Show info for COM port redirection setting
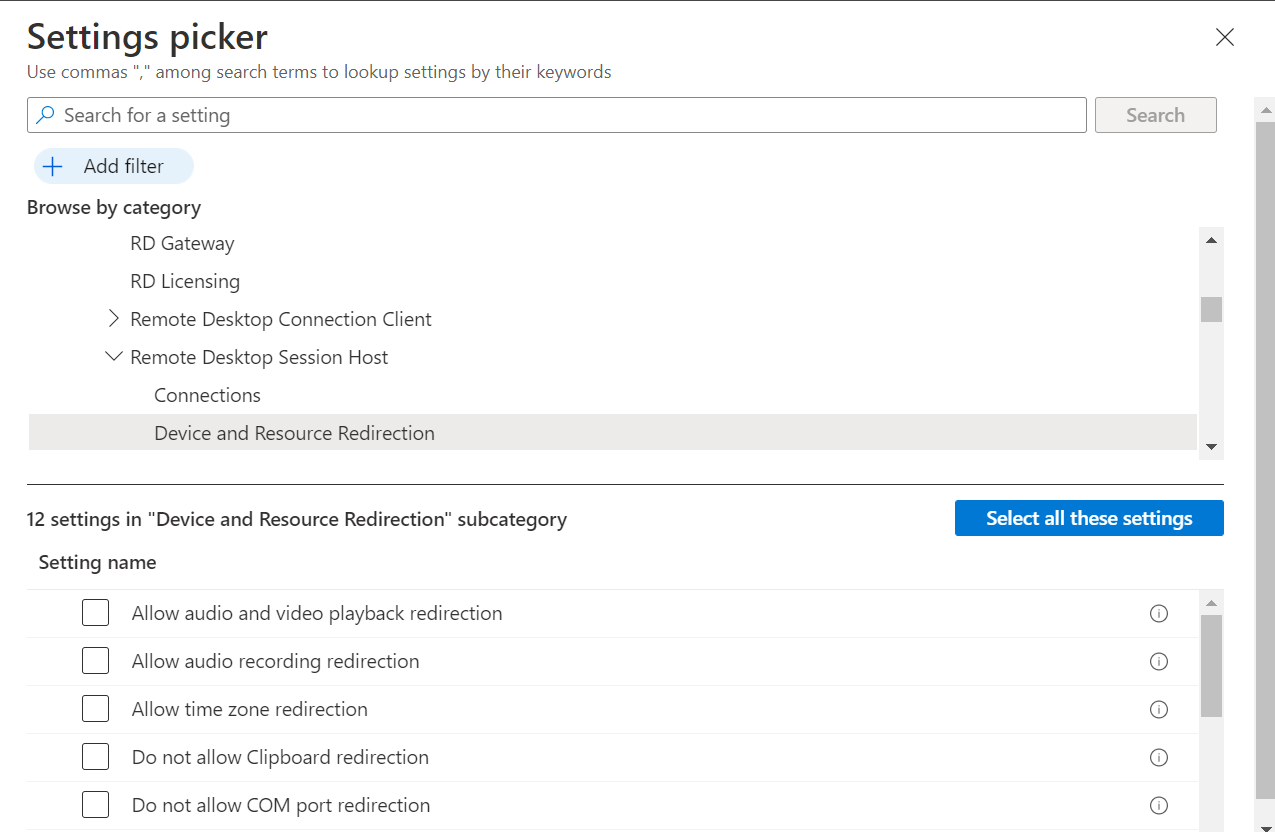Image resolution: width=1275 pixels, height=832 pixels. pos(1159,806)
